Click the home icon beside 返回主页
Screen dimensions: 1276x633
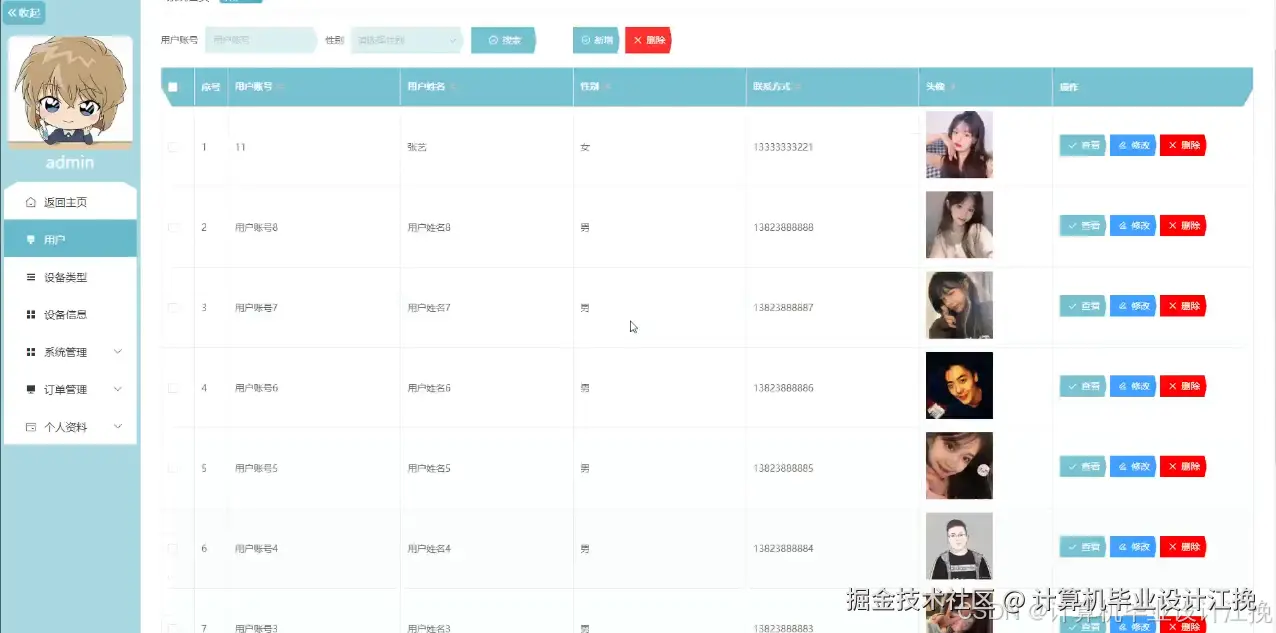click(31, 202)
